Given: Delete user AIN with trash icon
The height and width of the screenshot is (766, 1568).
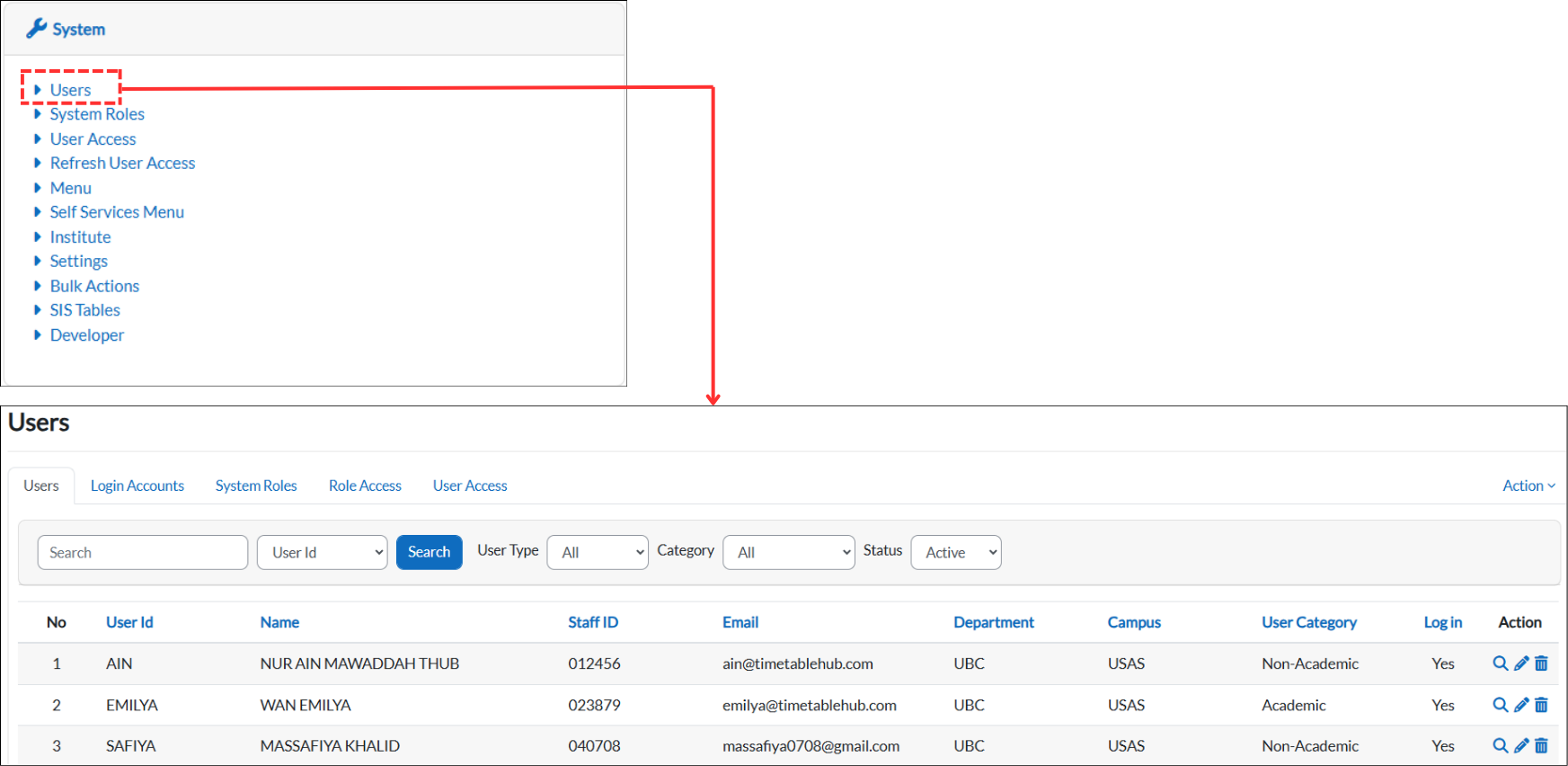Looking at the screenshot, I should tap(1541, 664).
